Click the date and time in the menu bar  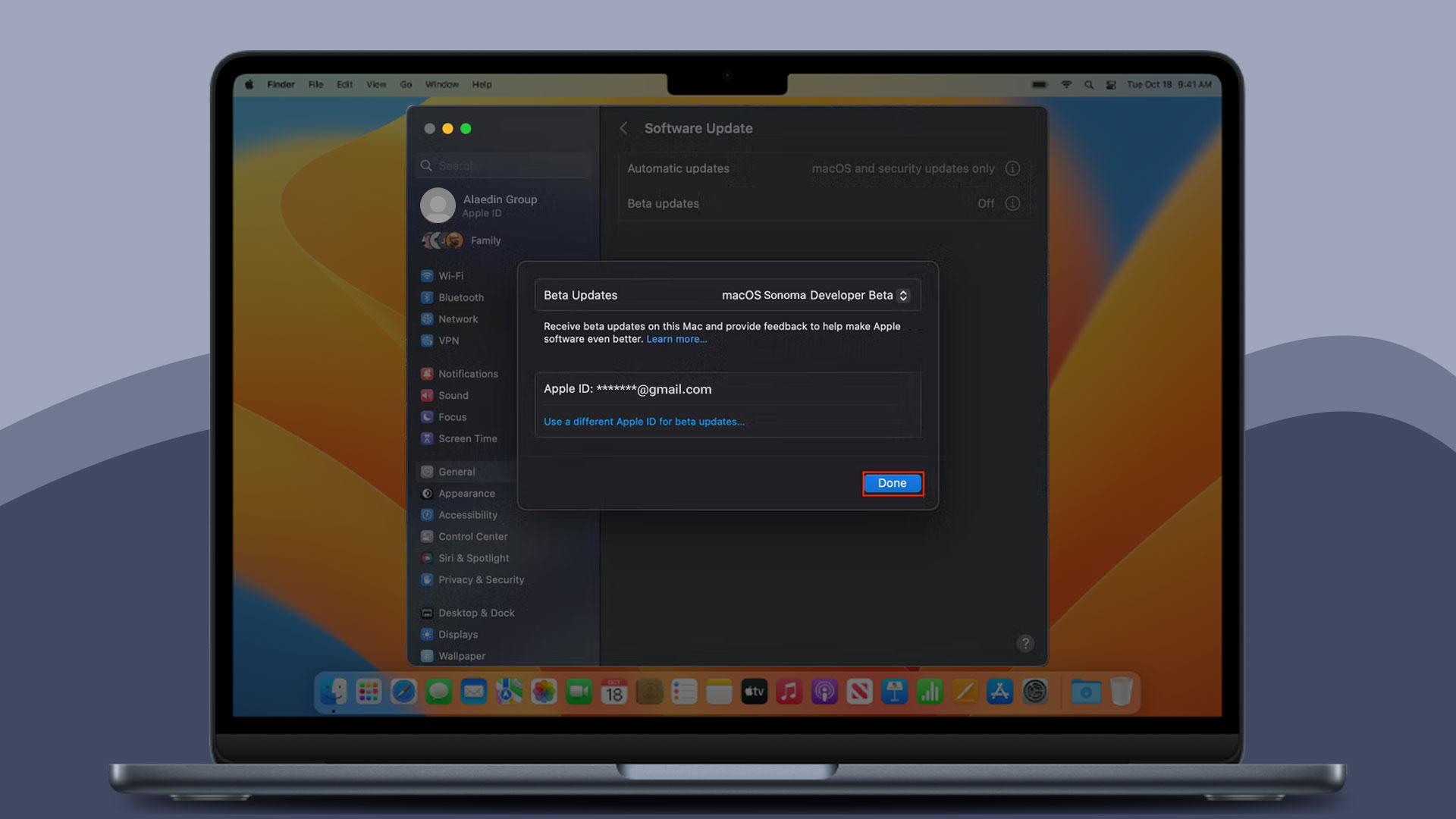click(1169, 84)
